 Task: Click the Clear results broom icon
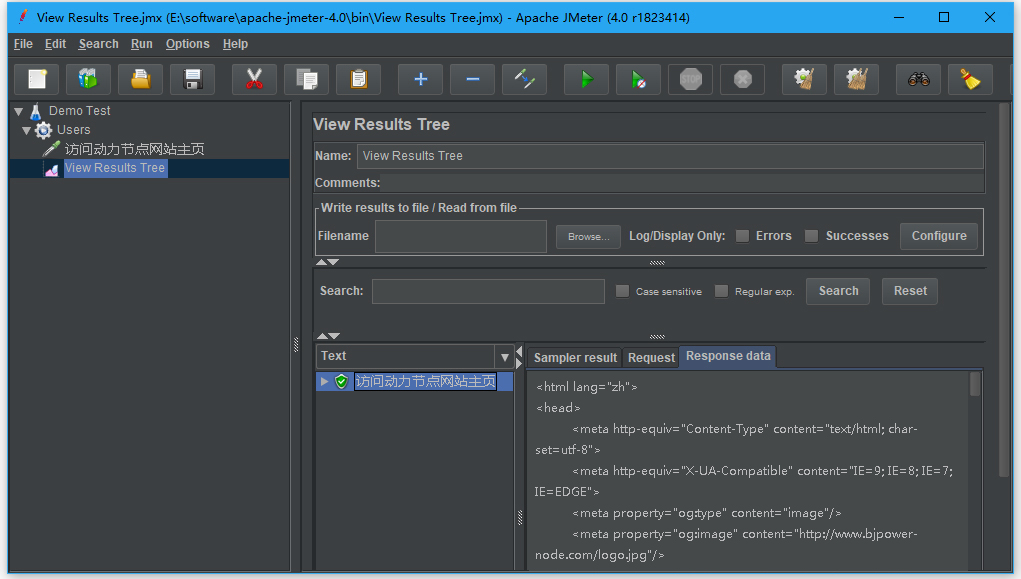pyautogui.click(x=805, y=79)
